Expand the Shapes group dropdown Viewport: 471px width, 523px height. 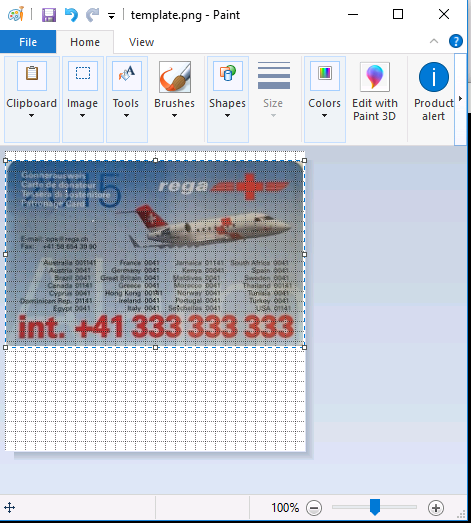click(x=227, y=115)
